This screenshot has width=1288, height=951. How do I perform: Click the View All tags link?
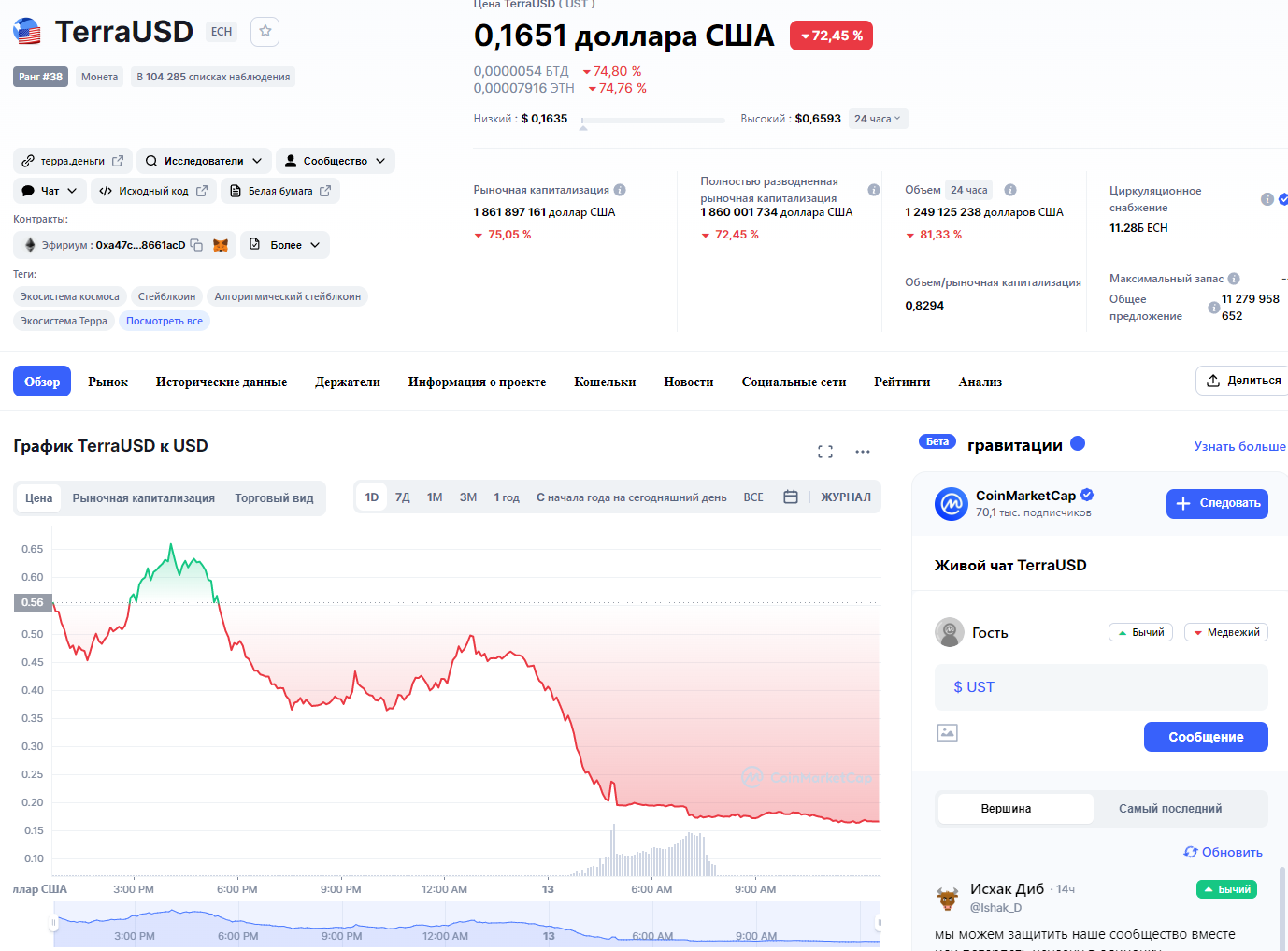(165, 321)
